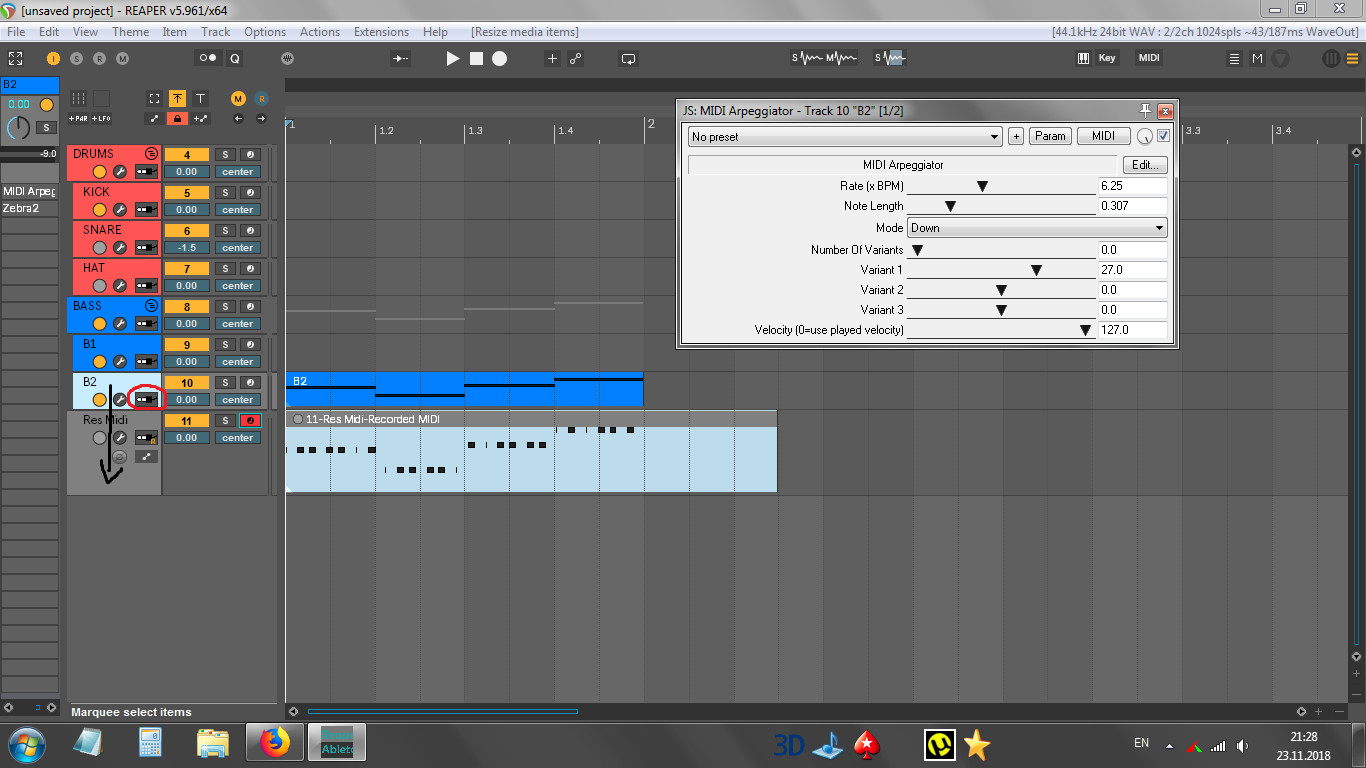This screenshot has width=1366, height=768.
Task: Stop playback with the square Stop button
Action: [x=476, y=59]
